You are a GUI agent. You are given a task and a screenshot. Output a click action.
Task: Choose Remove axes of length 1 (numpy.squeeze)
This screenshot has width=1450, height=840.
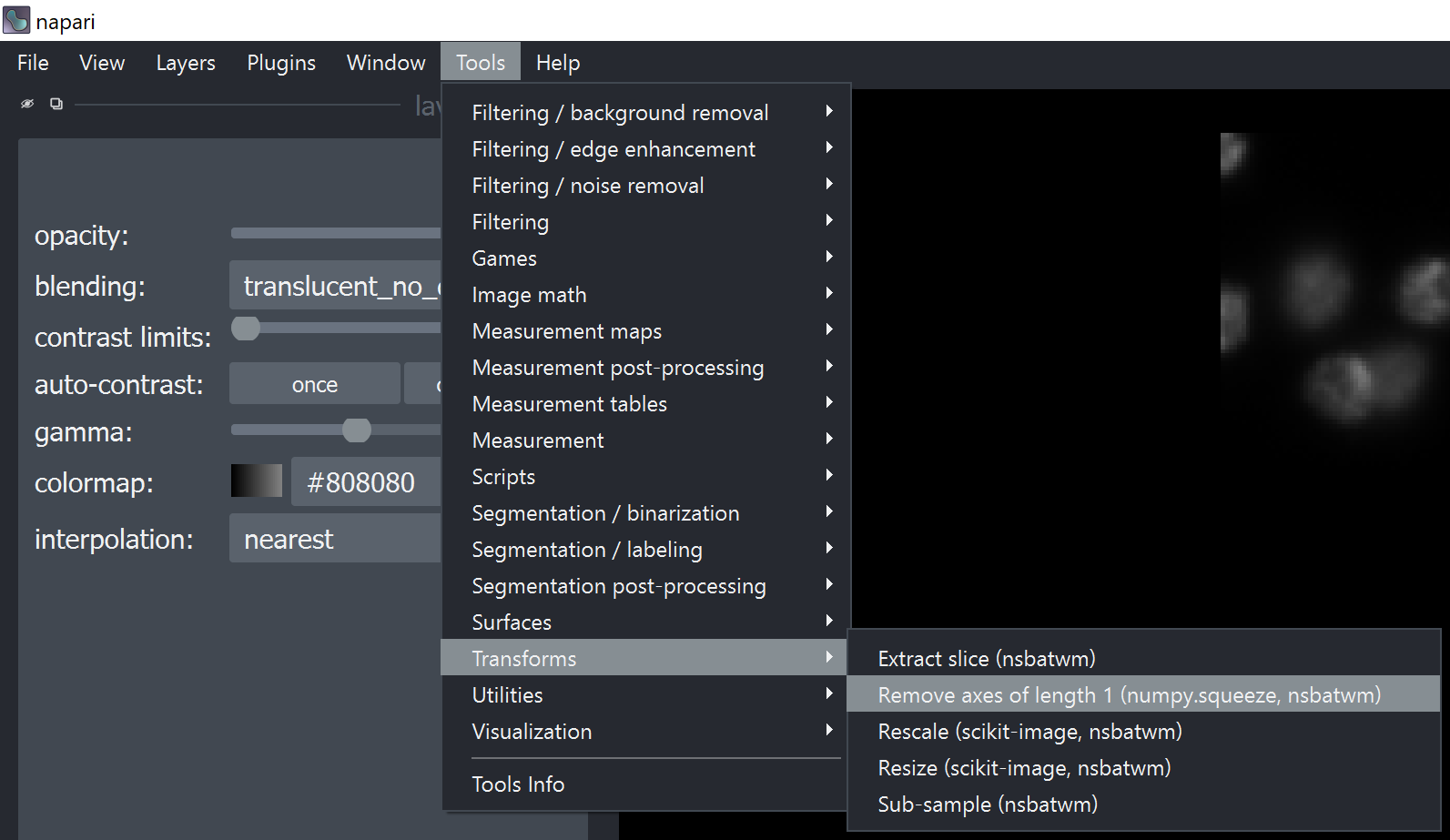1144,694
